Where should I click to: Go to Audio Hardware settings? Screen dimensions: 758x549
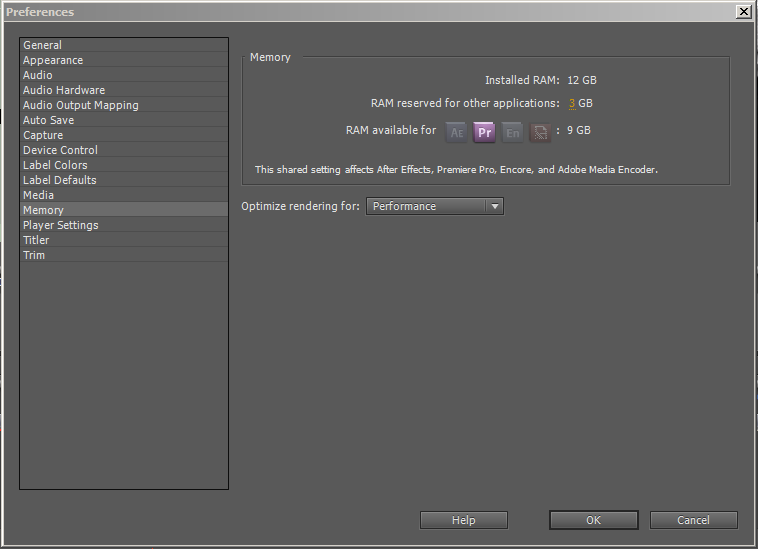[x=124, y=90]
